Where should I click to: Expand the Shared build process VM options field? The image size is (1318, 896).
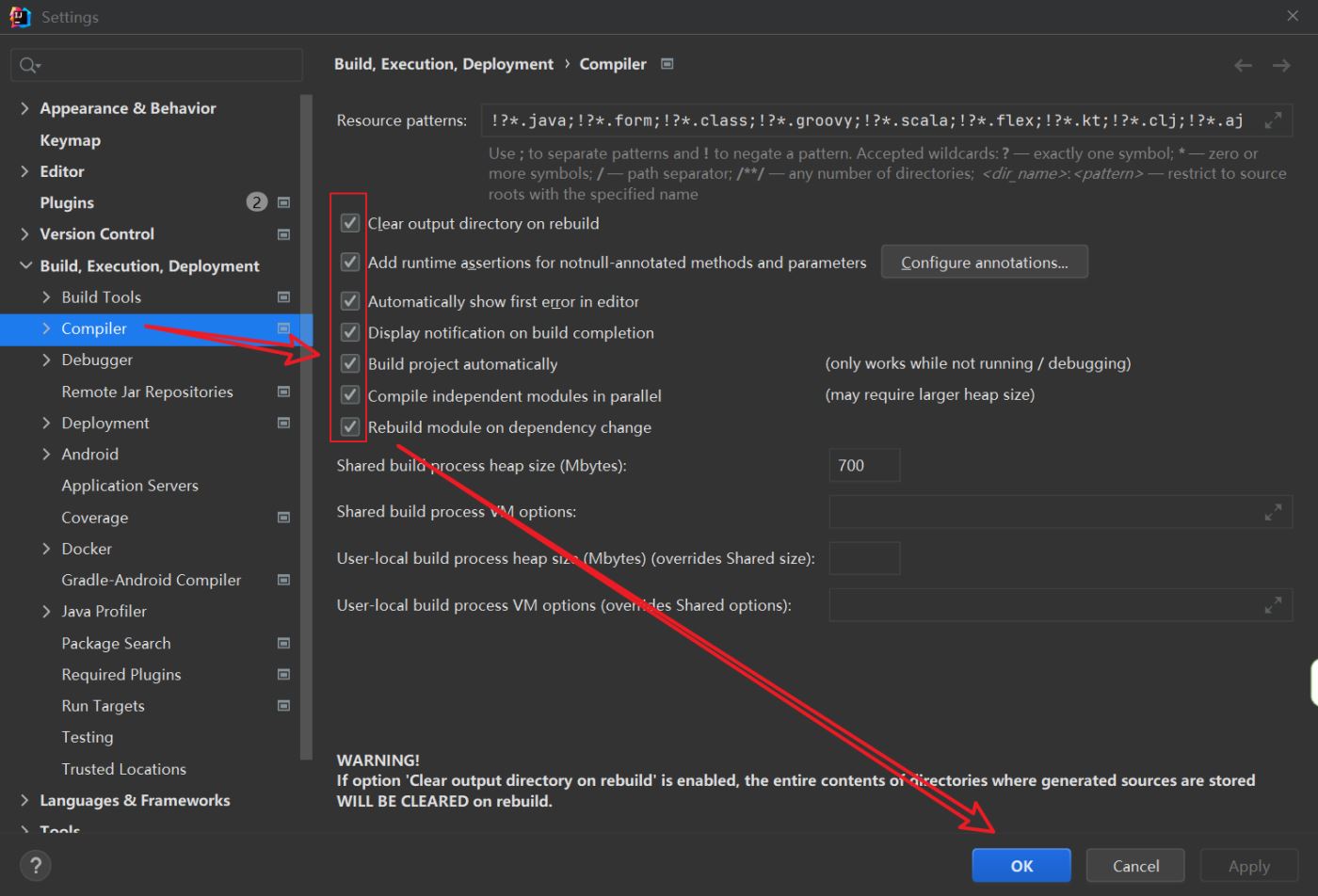point(1273,512)
